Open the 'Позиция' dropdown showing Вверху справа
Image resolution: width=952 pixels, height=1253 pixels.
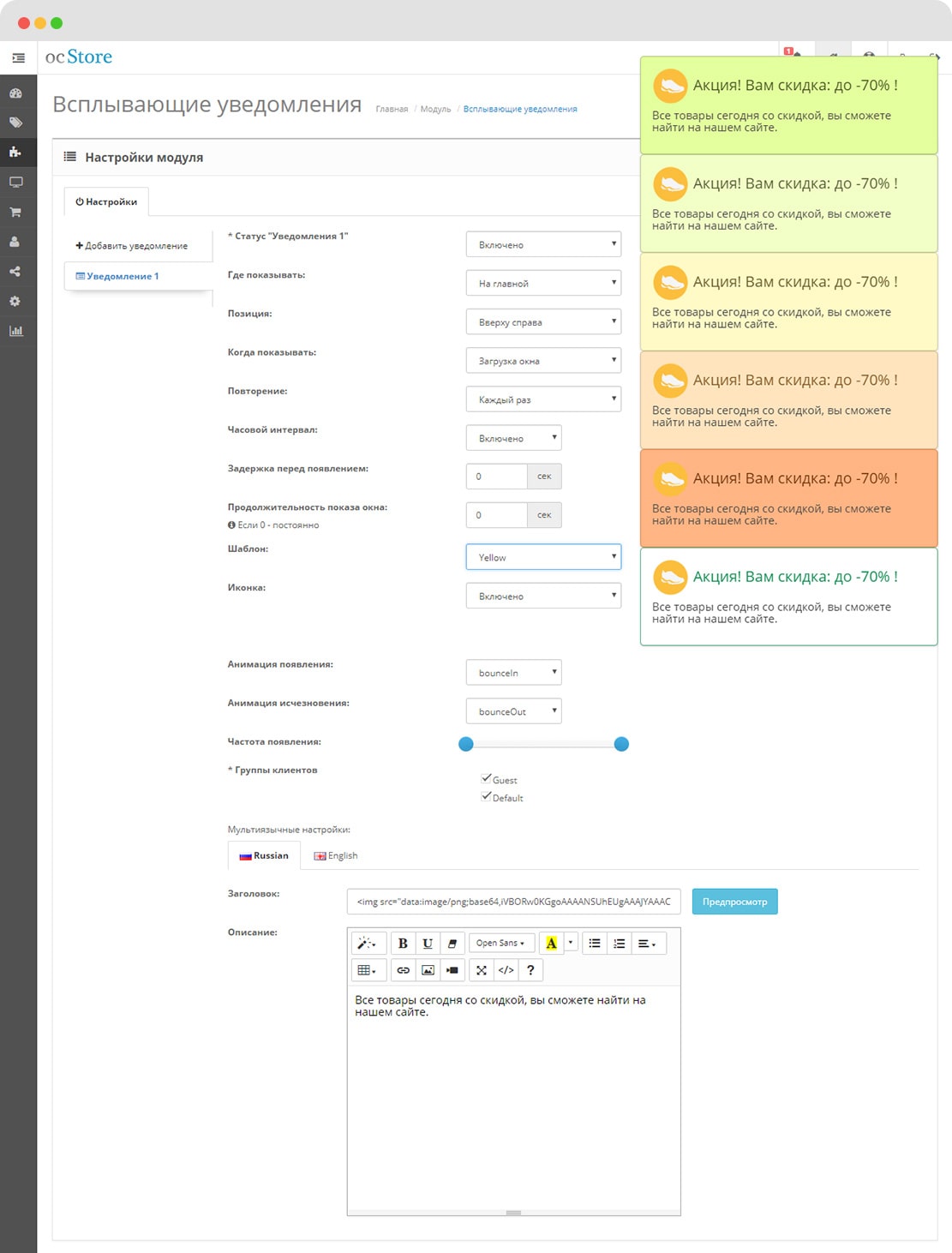[x=543, y=321]
